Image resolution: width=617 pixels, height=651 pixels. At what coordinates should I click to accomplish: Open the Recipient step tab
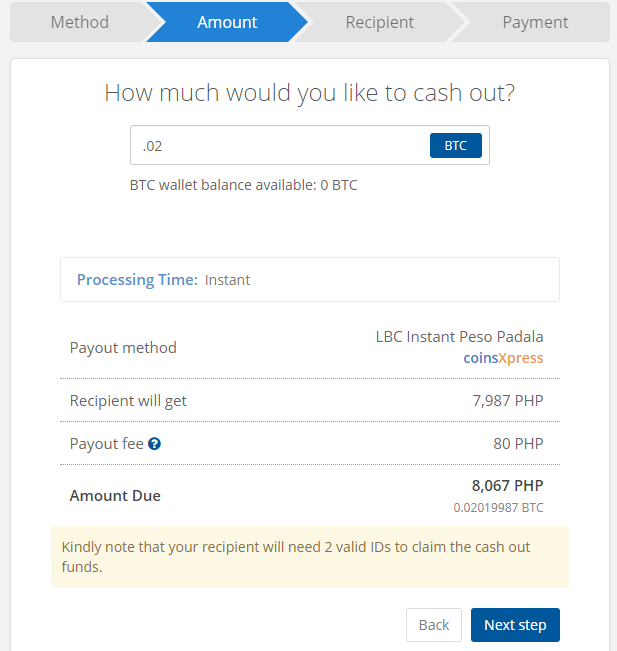[x=380, y=22]
